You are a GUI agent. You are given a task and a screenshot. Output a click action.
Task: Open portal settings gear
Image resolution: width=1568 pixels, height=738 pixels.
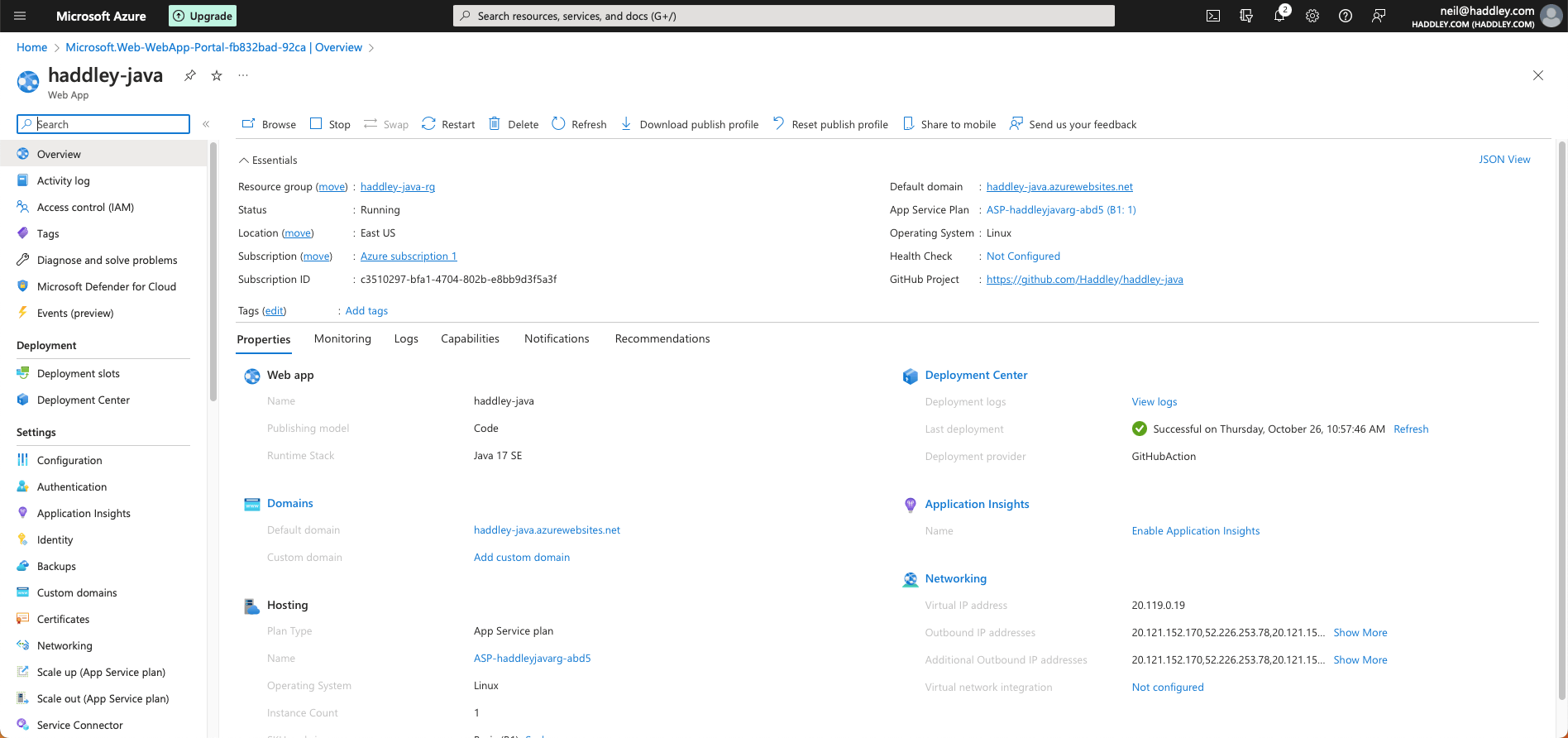(1312, 16)
